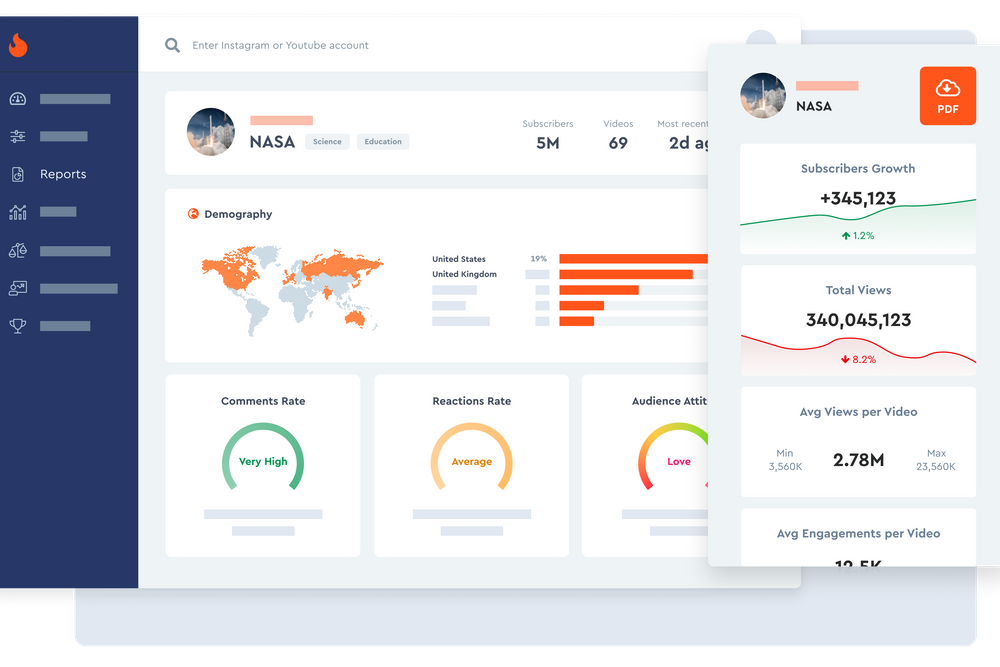Select the United Kingdom row label
Viewport: 1000px width, 667px height.
click(464, 274)
